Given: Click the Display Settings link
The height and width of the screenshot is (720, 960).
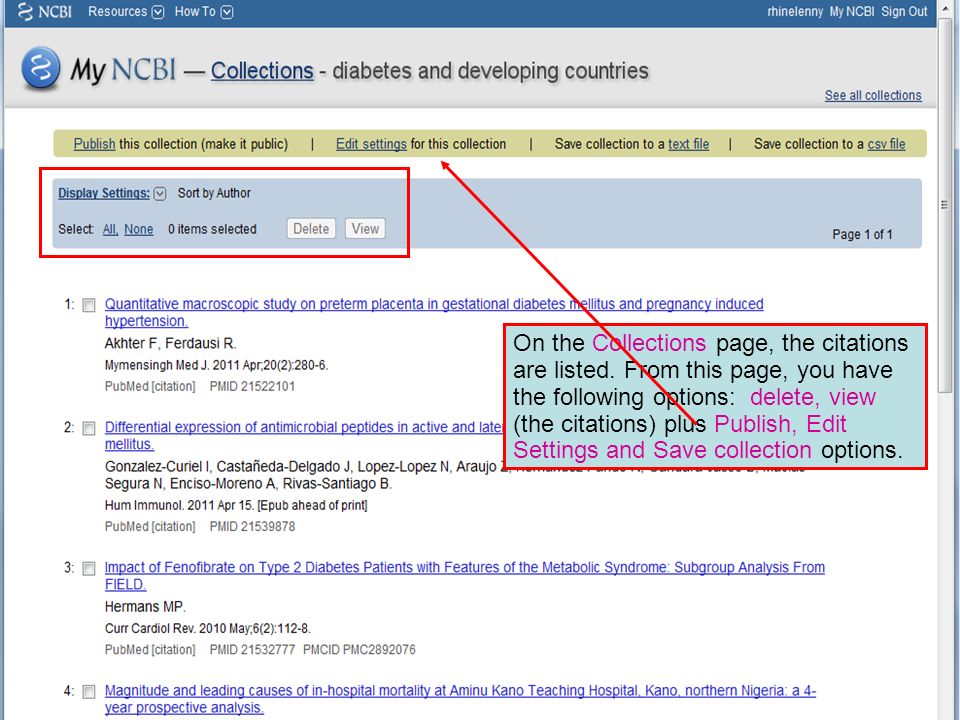Looking at the screenshot, I should click(103, 193).
